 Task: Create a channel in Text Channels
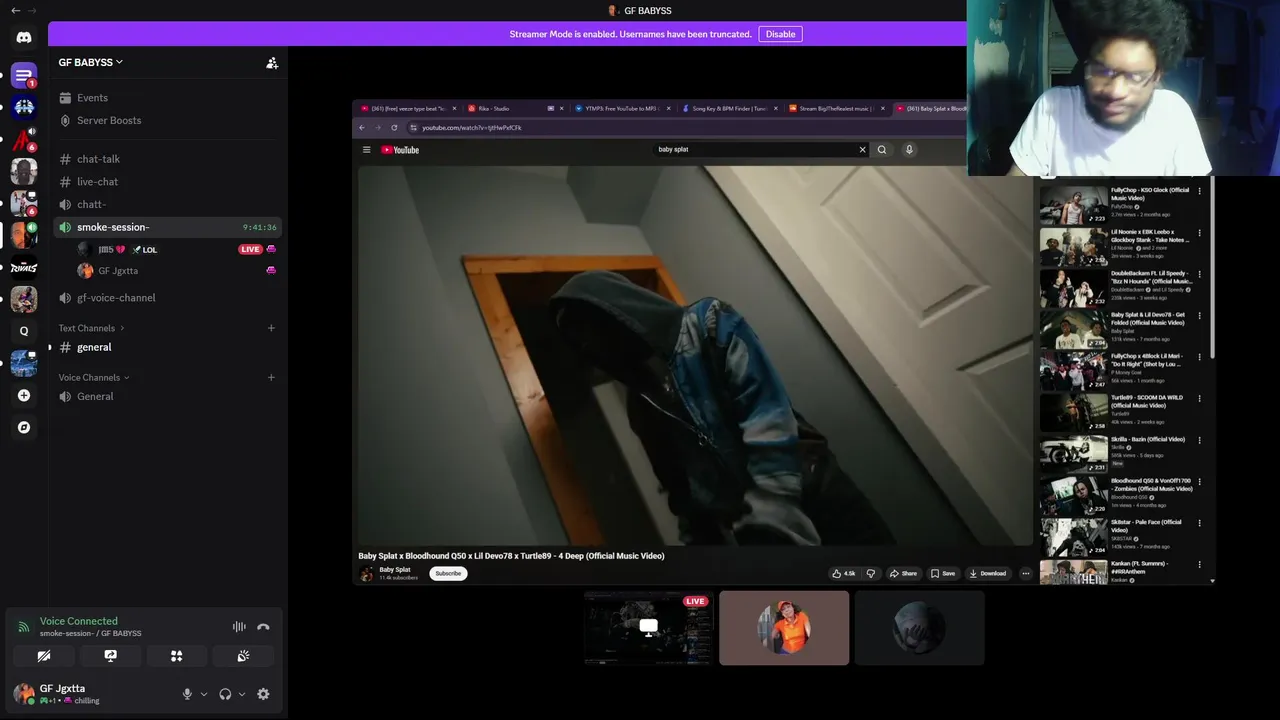[x=271, y=328]
